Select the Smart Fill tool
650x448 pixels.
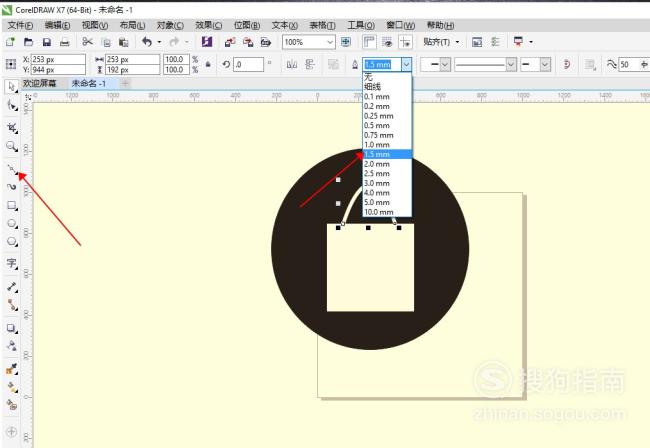(x=12, y=405)
